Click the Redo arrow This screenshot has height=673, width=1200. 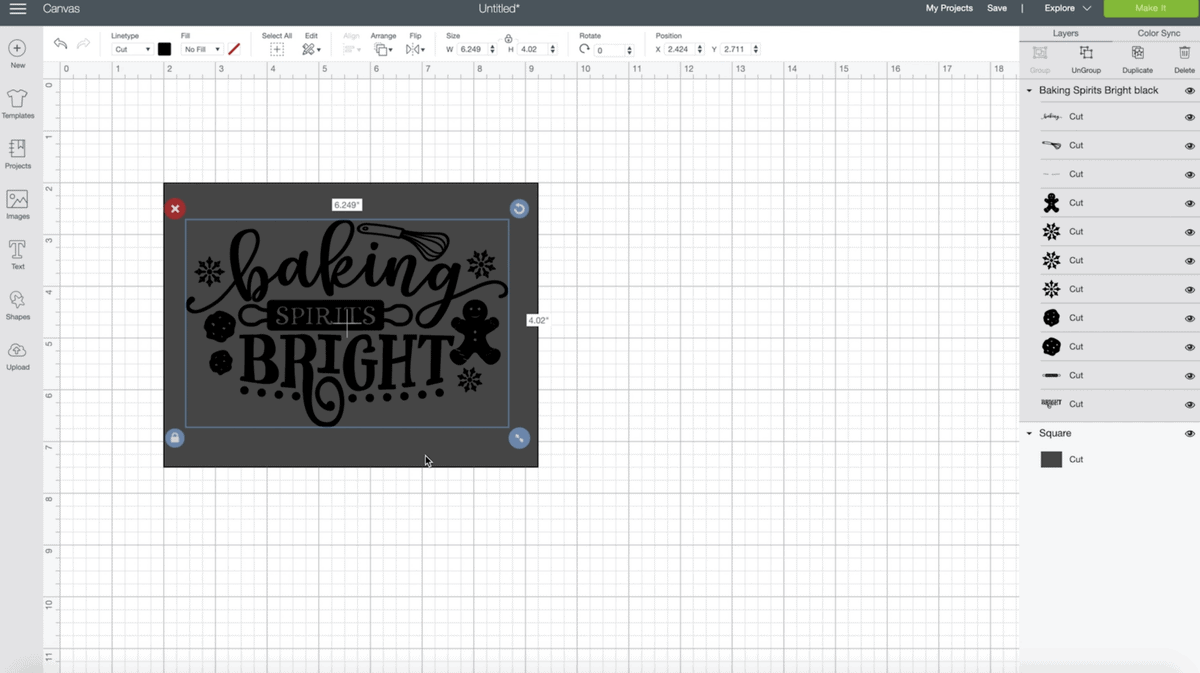pyautogui.click(x=84, y=44)
